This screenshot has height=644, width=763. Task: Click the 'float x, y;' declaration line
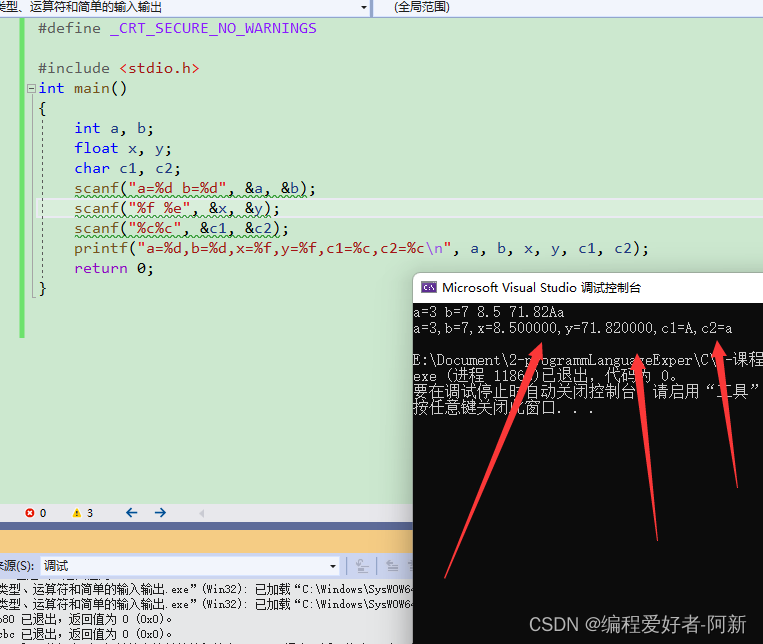(x=123, y=148)
